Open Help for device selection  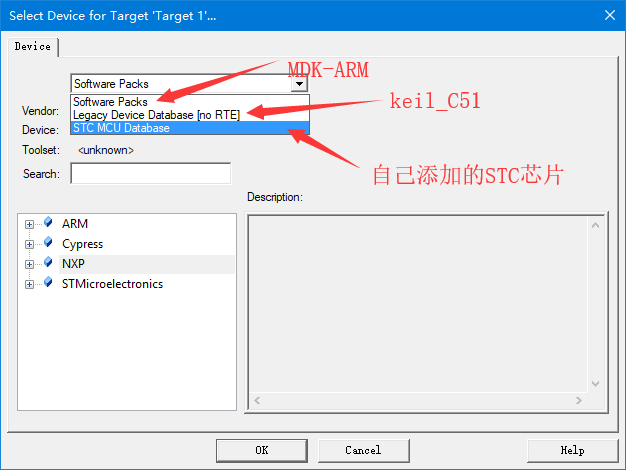[x=572, y=450]
